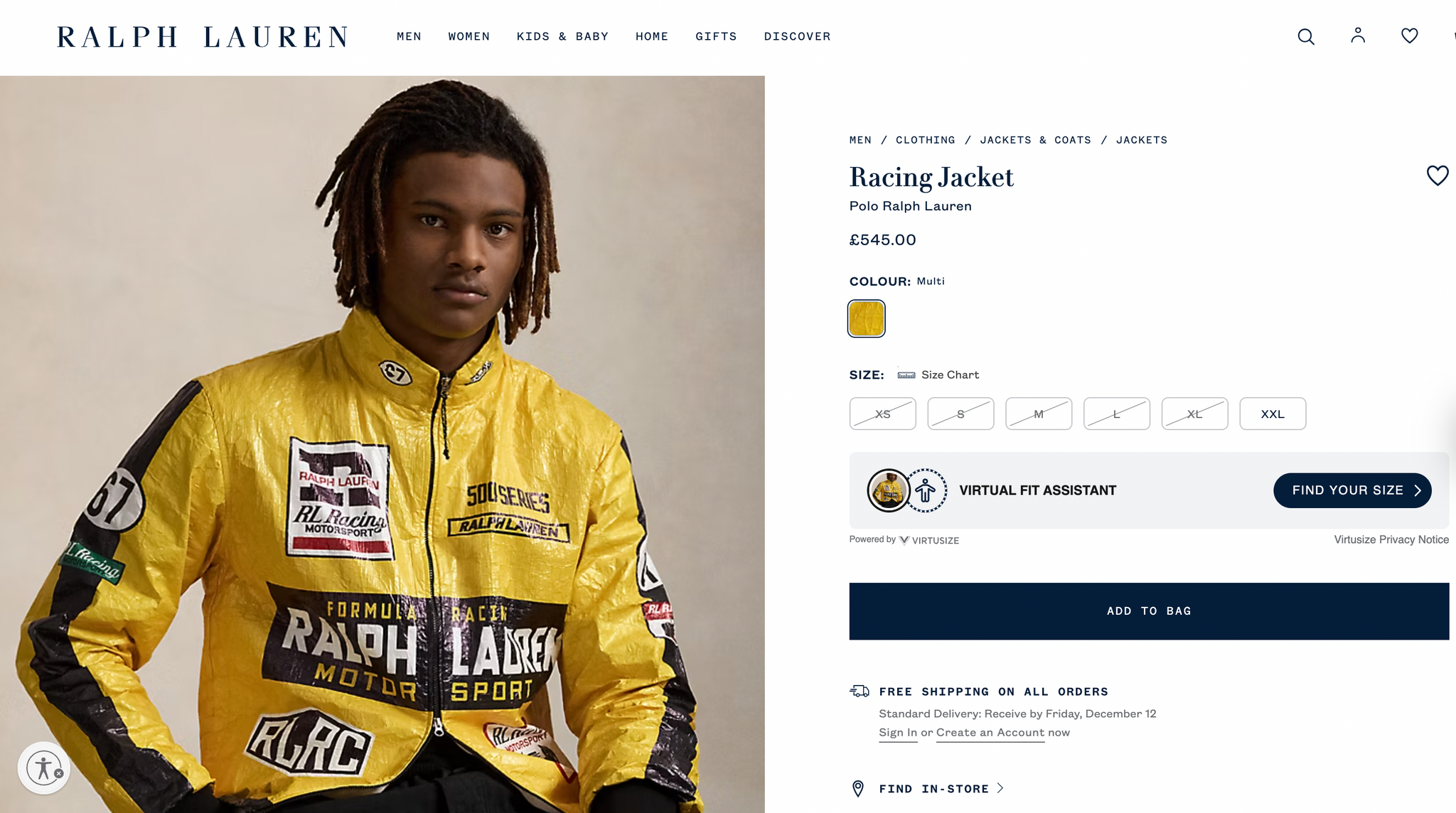Select the yellow Multi colour swatch
The height and width of the screenshot is (813, 1456).
click(867, 318)
